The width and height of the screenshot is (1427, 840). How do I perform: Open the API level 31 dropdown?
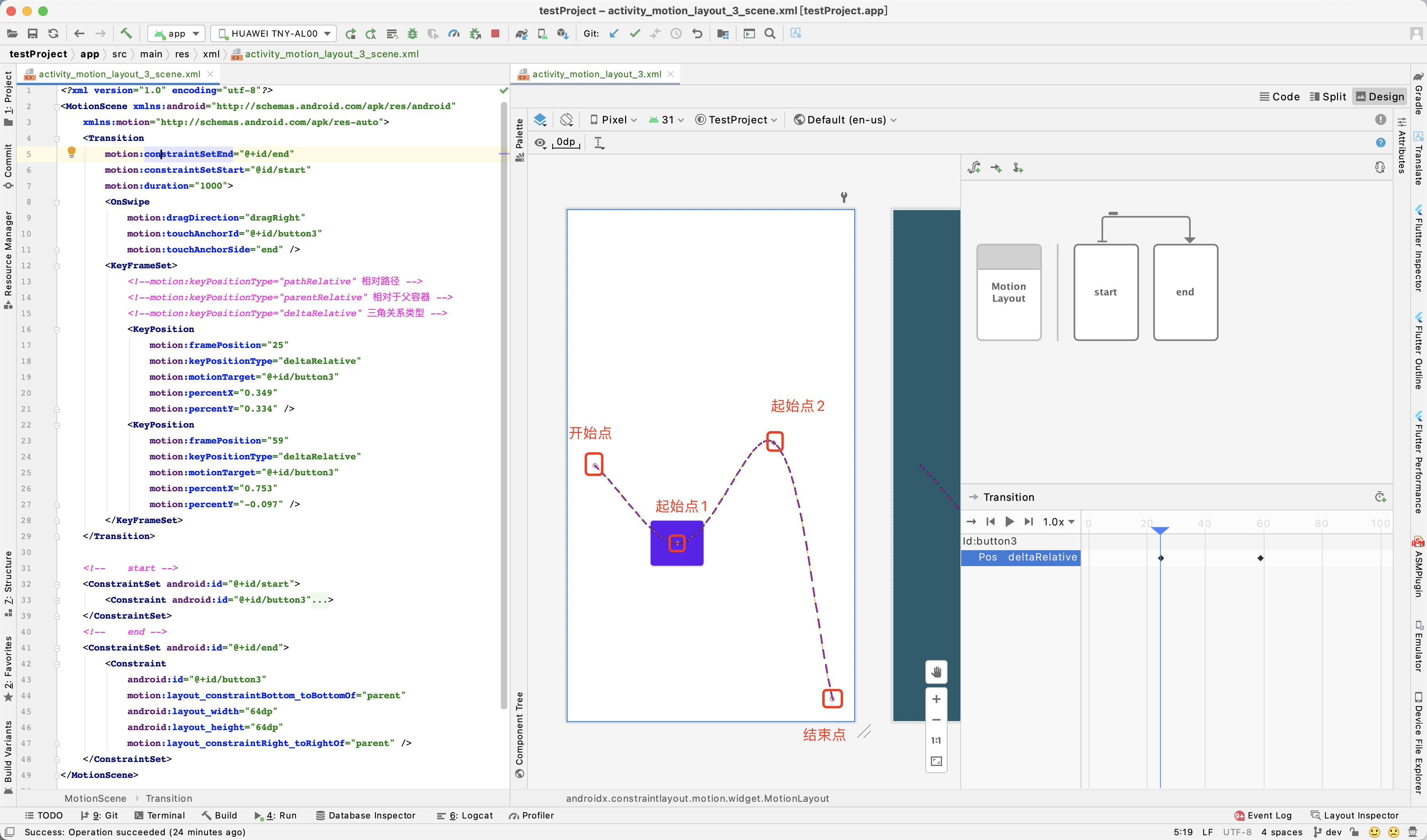666,119
